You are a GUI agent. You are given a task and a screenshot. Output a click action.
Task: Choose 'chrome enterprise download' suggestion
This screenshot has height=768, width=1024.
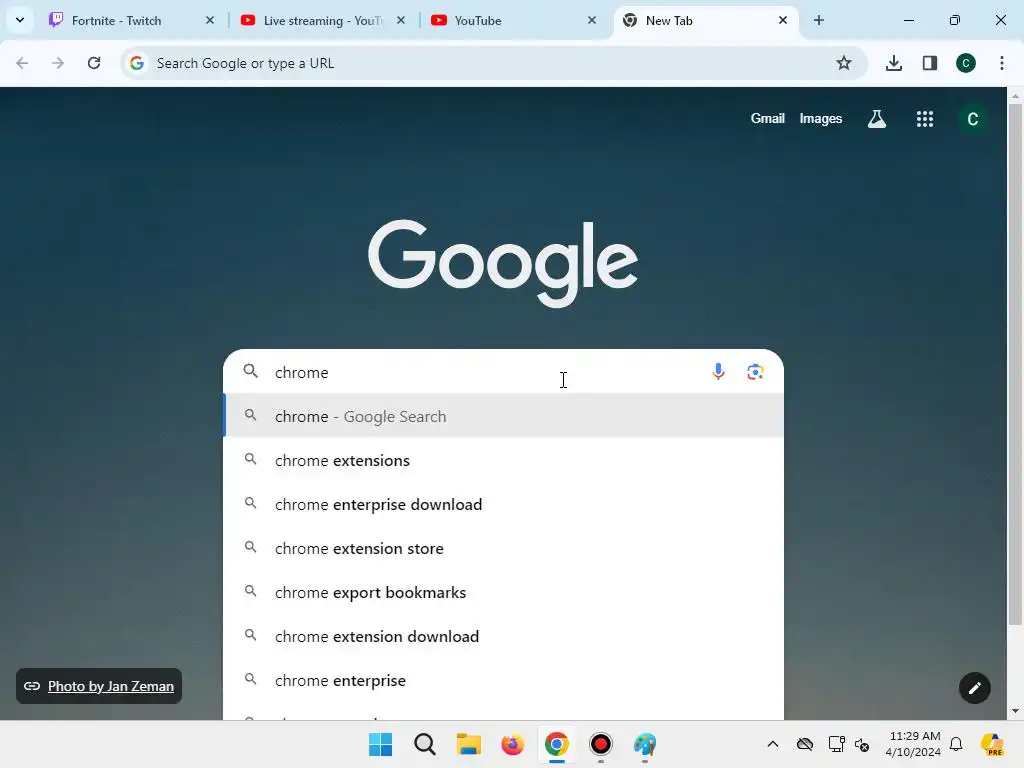coord(504,504)
